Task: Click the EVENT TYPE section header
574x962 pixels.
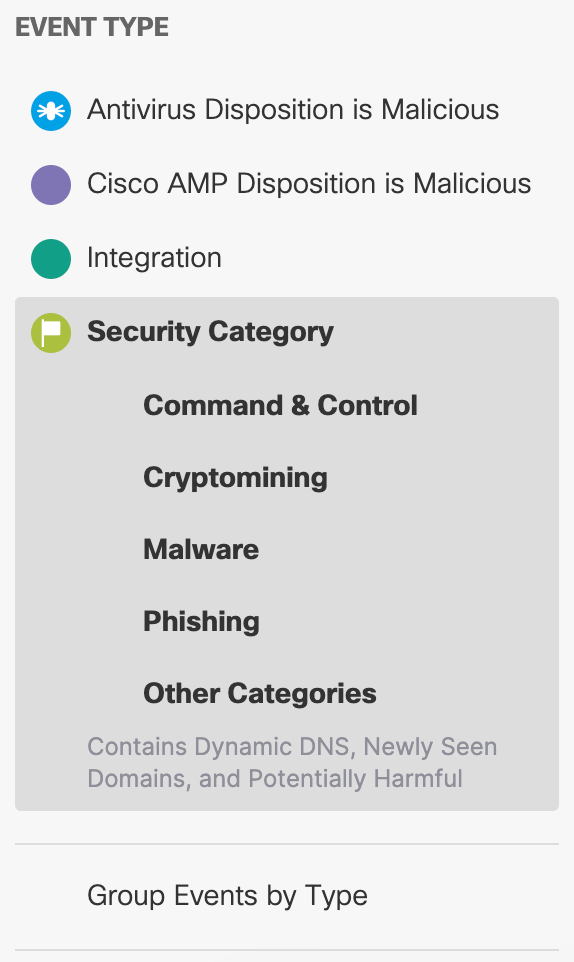Action: (92, 28)
